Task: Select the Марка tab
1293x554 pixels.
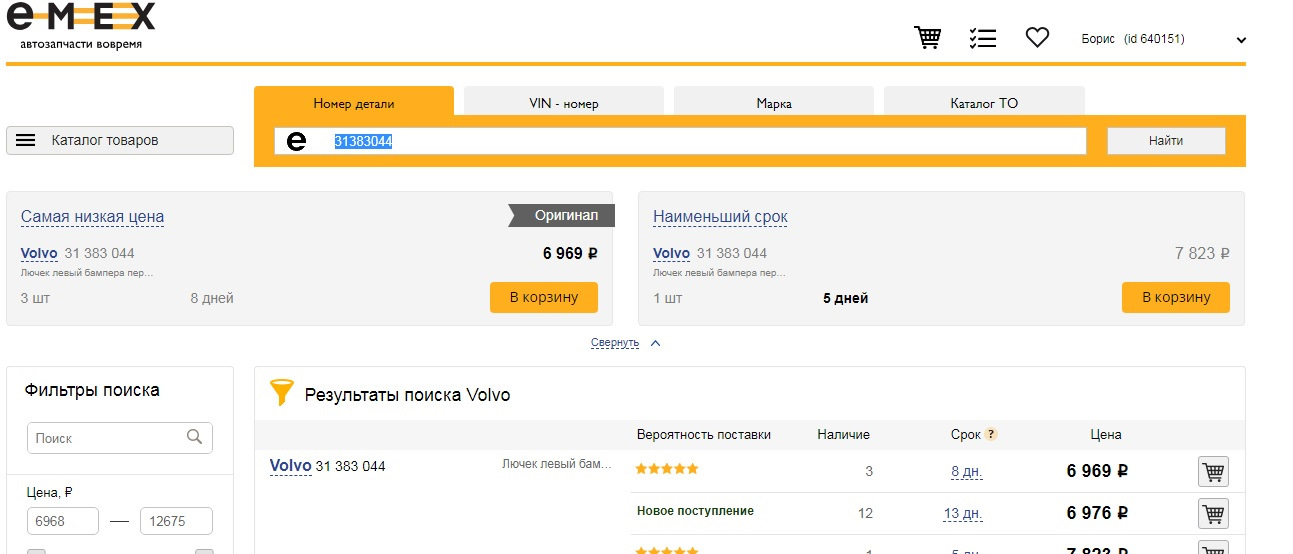Action: pos(774,102)
